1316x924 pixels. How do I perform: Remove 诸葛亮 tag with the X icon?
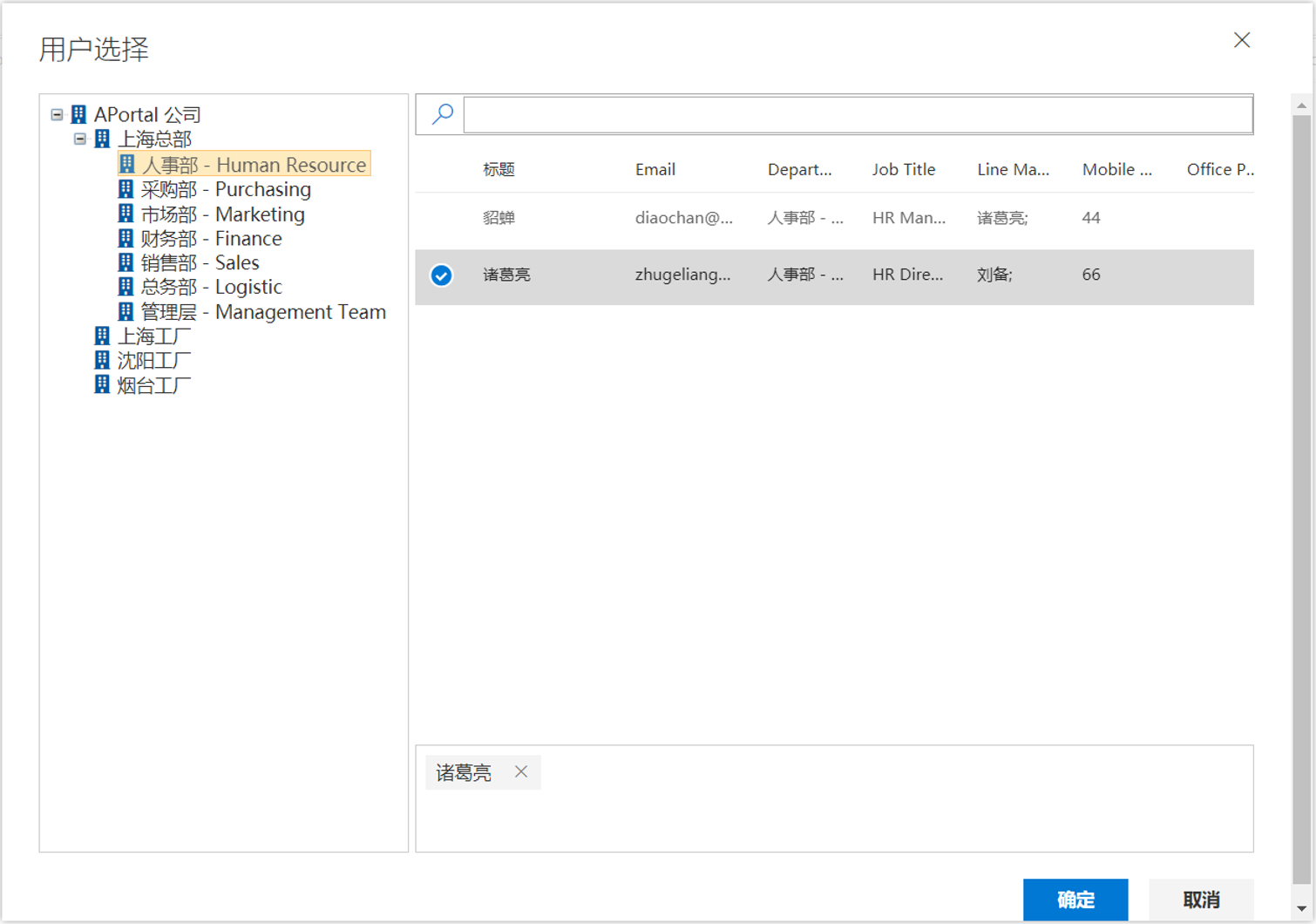click(521, 771)
